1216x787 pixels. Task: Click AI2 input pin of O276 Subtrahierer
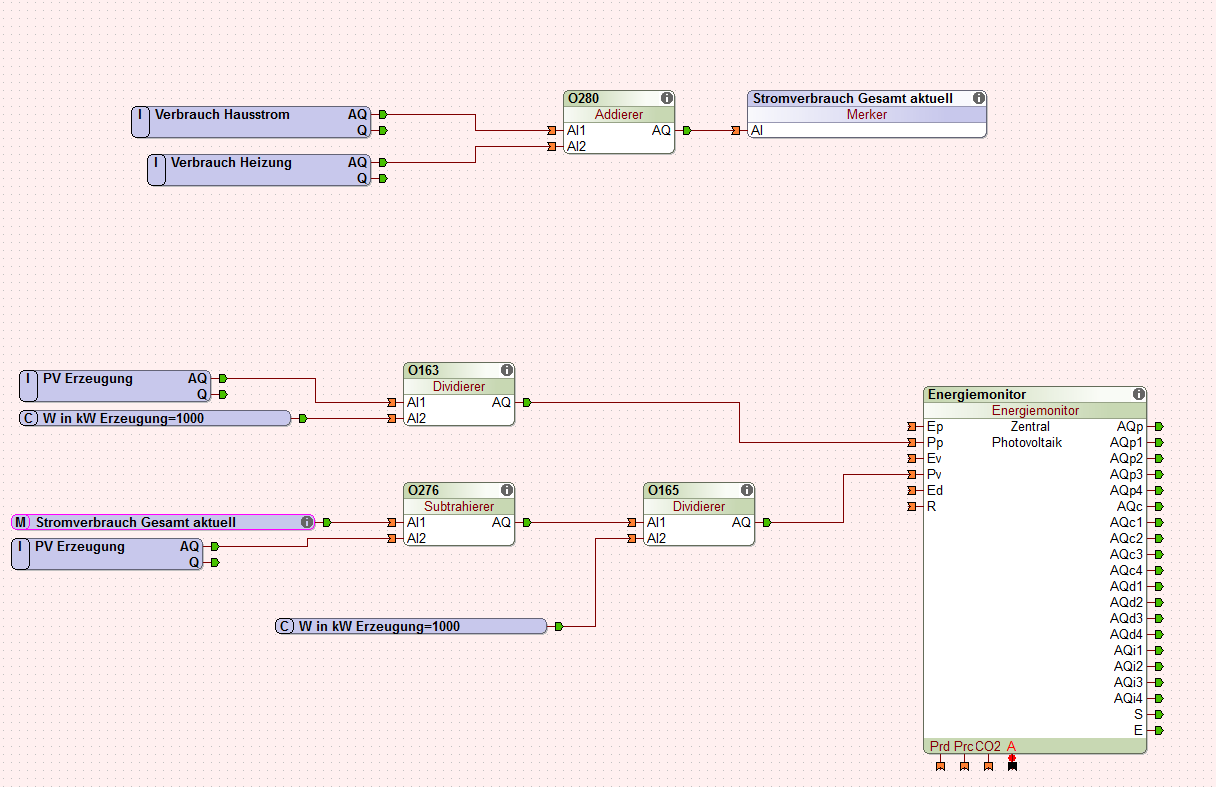coord(394,538)
